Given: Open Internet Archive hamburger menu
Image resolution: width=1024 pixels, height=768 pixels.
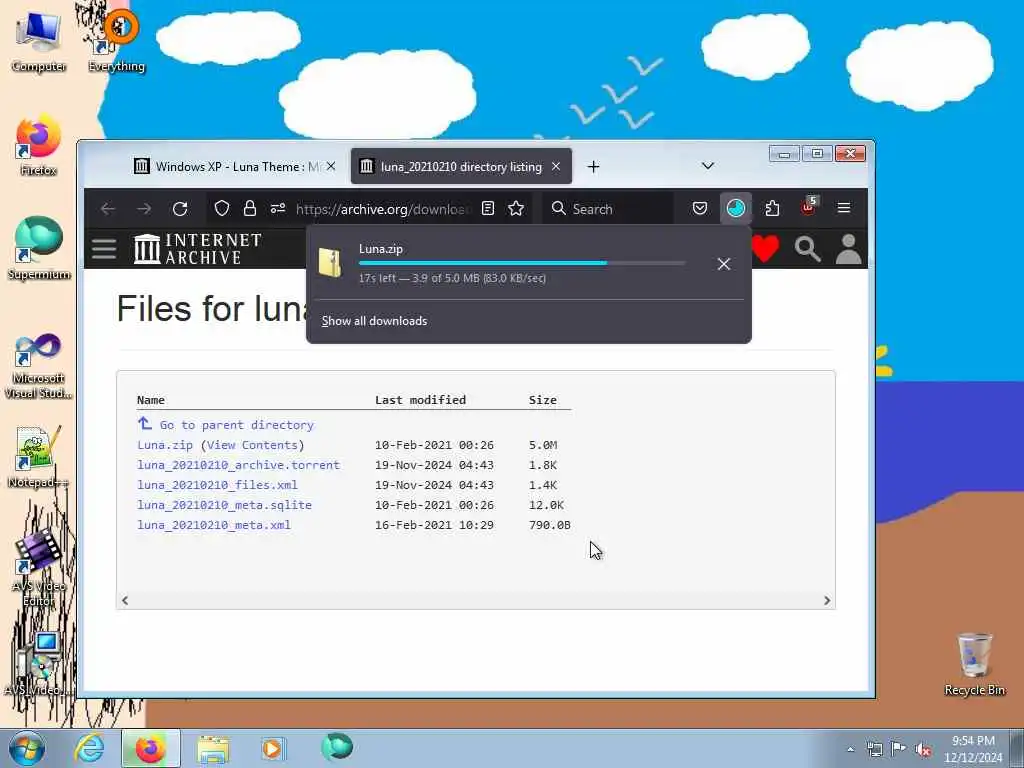Looking at the screenshot, I should point(104,249).
